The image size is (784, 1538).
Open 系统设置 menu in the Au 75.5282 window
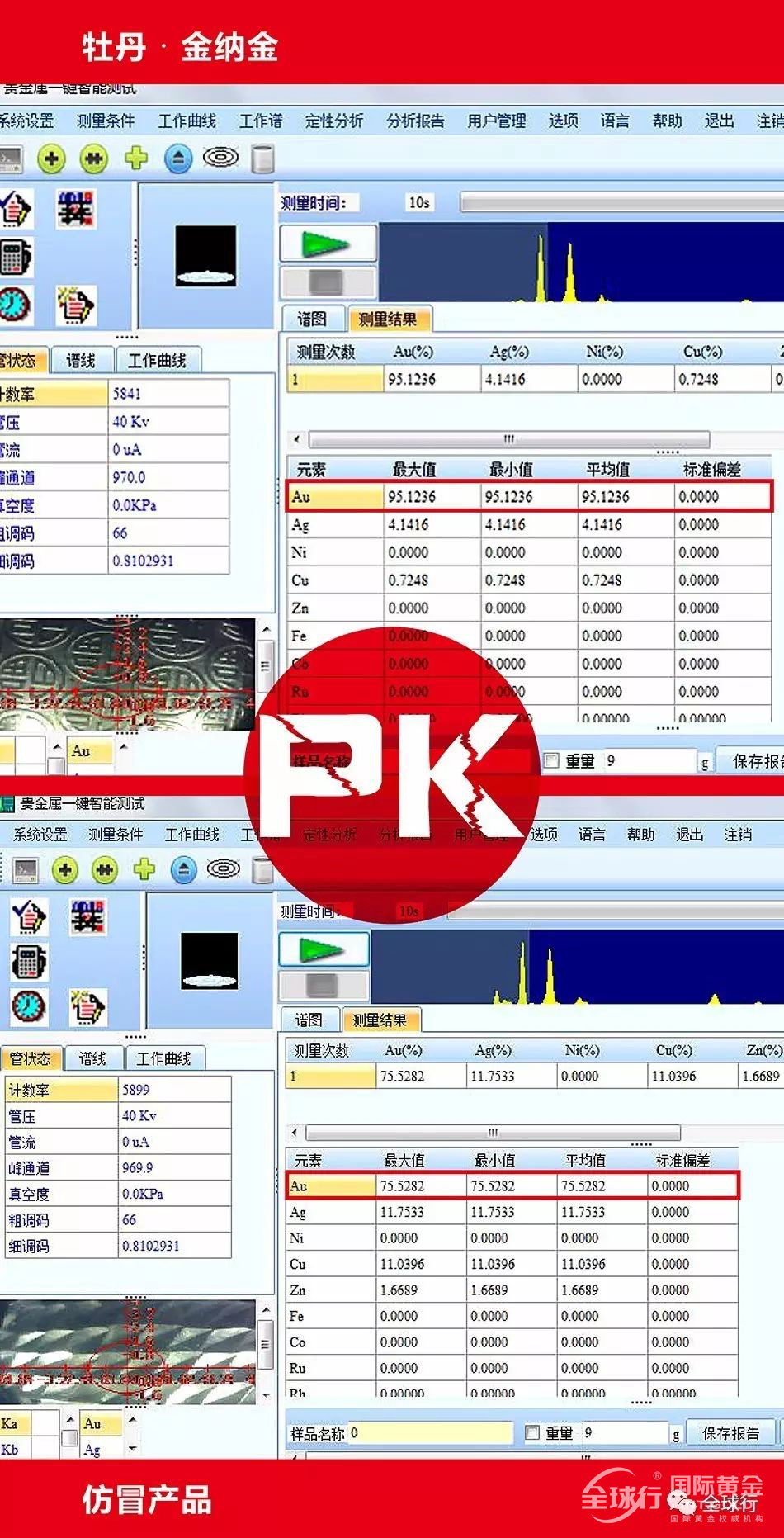(40, 835)
